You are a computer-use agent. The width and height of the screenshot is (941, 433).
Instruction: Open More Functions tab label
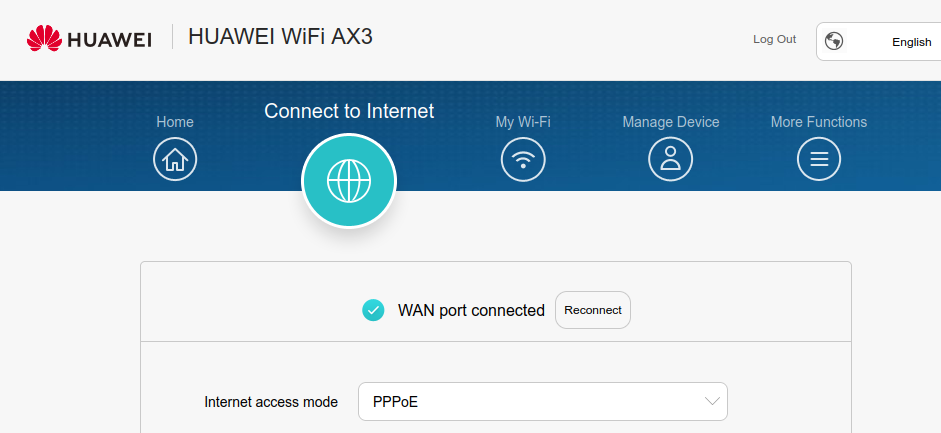(819, 122)
